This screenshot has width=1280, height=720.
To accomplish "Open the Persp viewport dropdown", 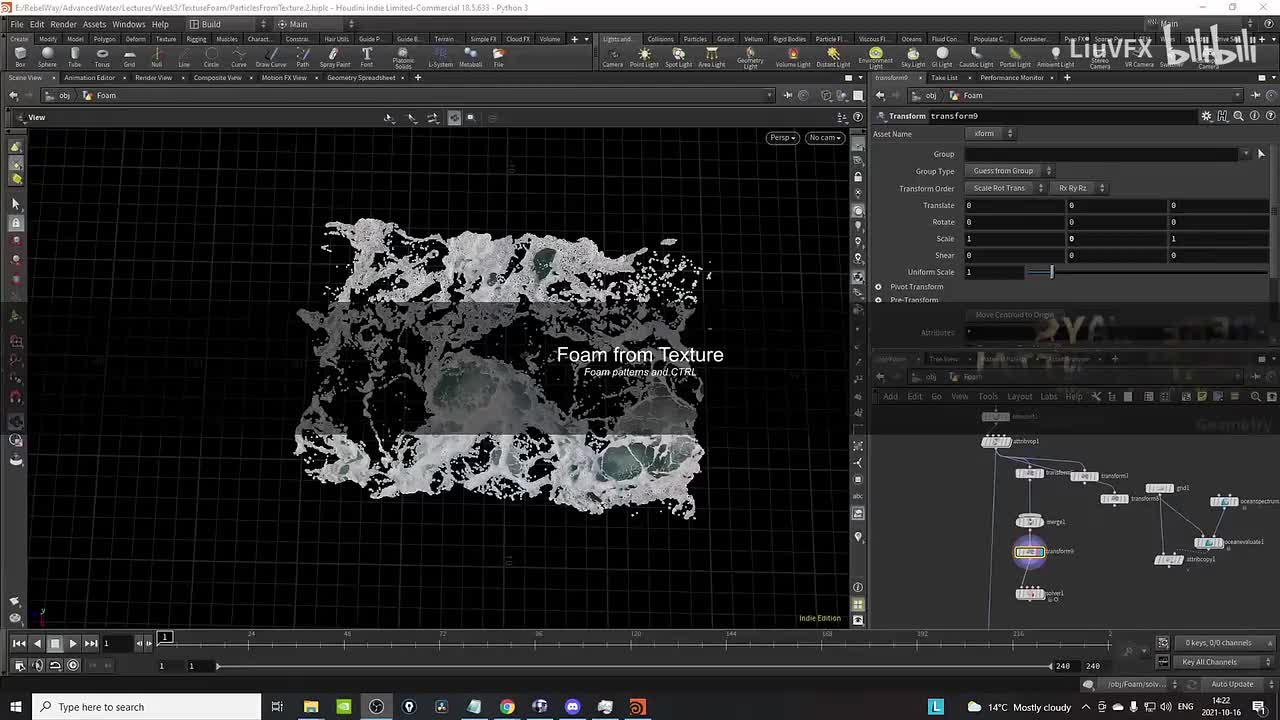I will tap(782, 138).
